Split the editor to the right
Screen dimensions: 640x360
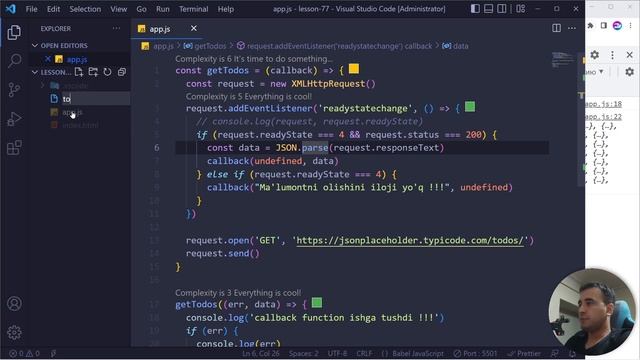point(556,28)
